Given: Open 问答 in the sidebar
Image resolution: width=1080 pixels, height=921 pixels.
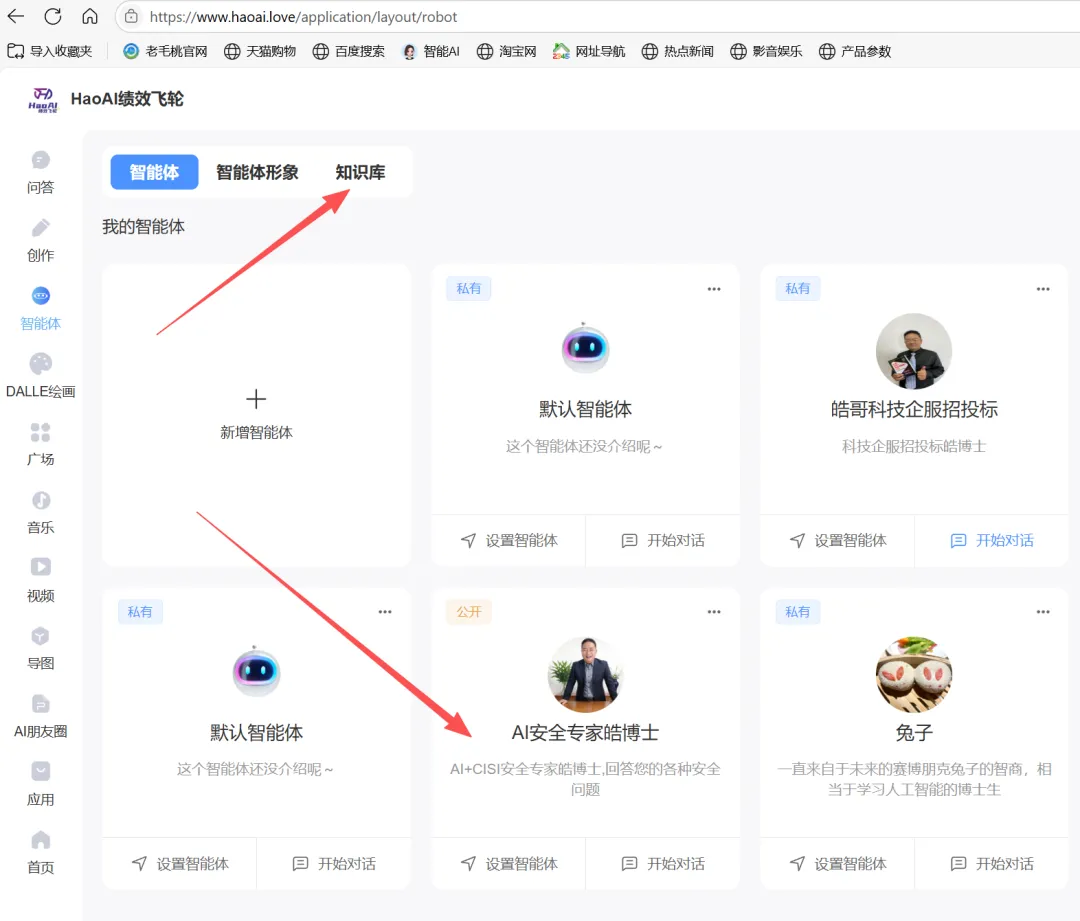Looking at the screenshot, I should coord(41,173).
